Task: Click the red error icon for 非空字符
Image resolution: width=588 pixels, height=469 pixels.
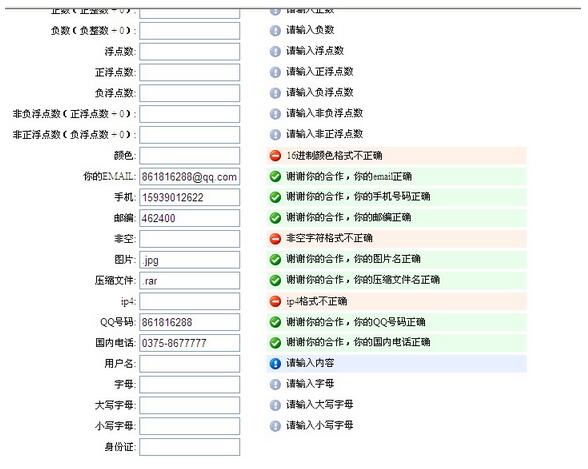Action: [275, 238]
